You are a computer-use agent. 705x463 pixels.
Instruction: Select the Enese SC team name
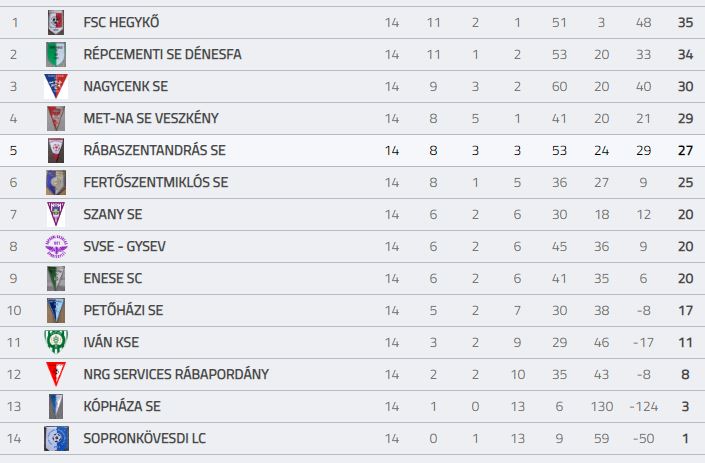[x=112, y=278]
